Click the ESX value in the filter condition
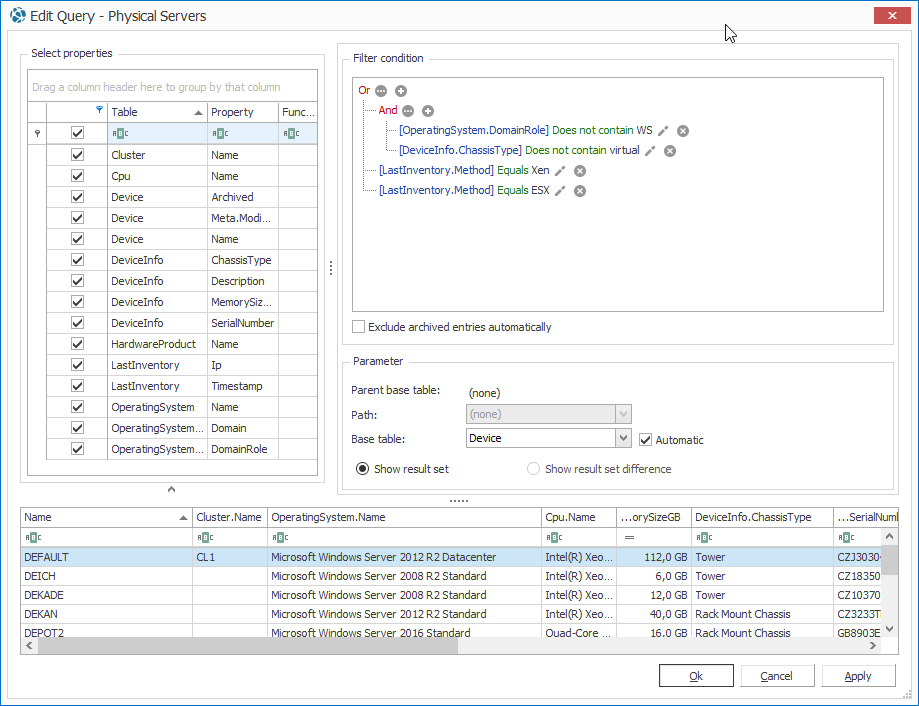The width and height of the screenshot is (919, 706). pos(540,190)
